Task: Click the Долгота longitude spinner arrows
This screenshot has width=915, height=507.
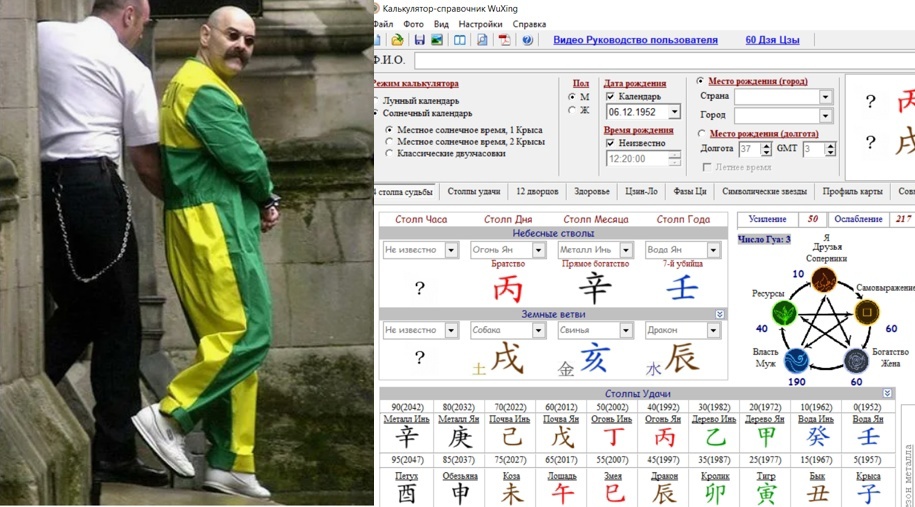Action: pos(766,149)
